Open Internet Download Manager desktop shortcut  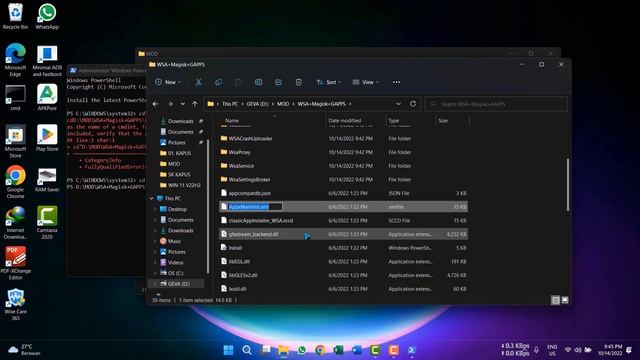click(16, 222)
